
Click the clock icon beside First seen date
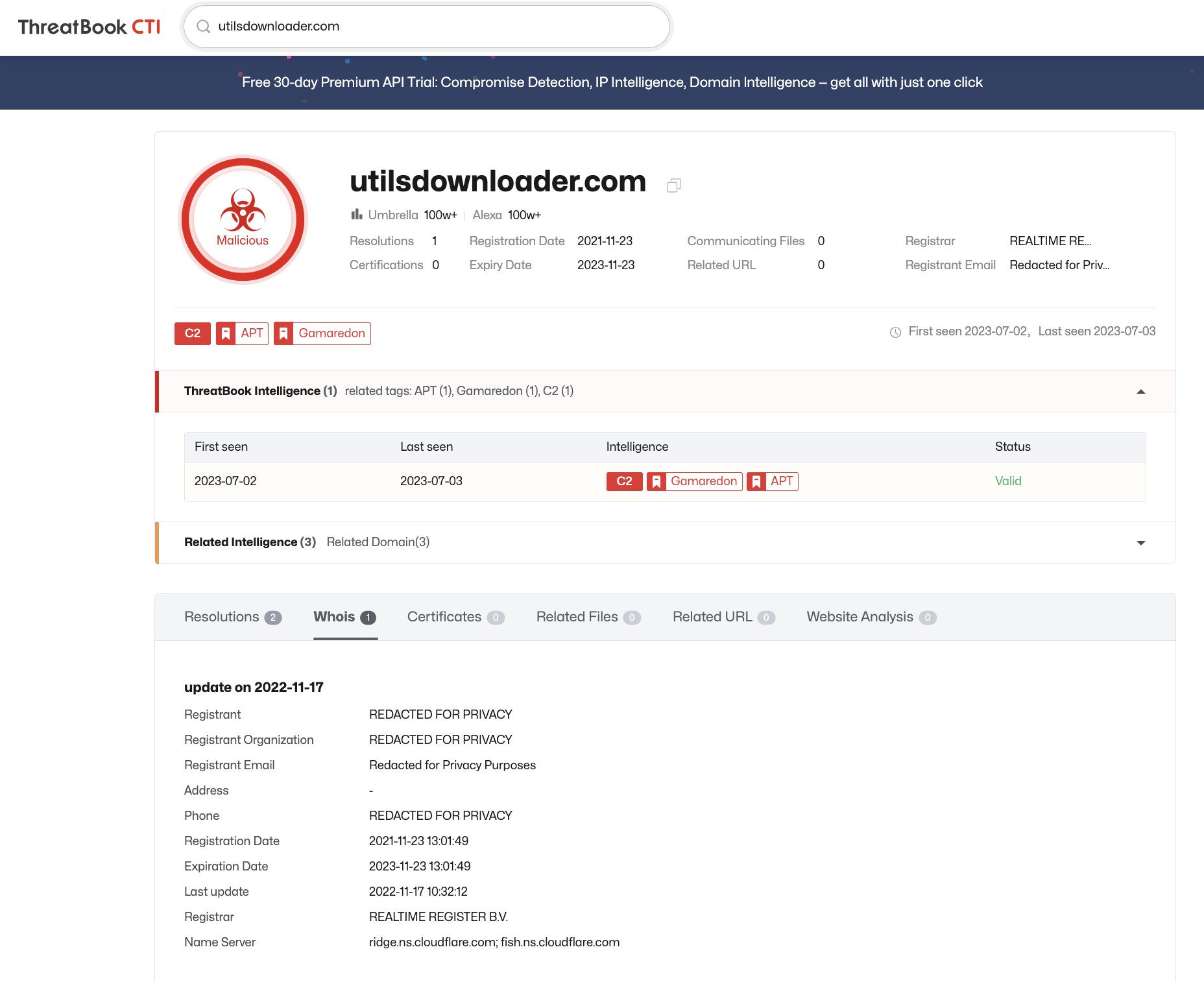tap(895, 331)
